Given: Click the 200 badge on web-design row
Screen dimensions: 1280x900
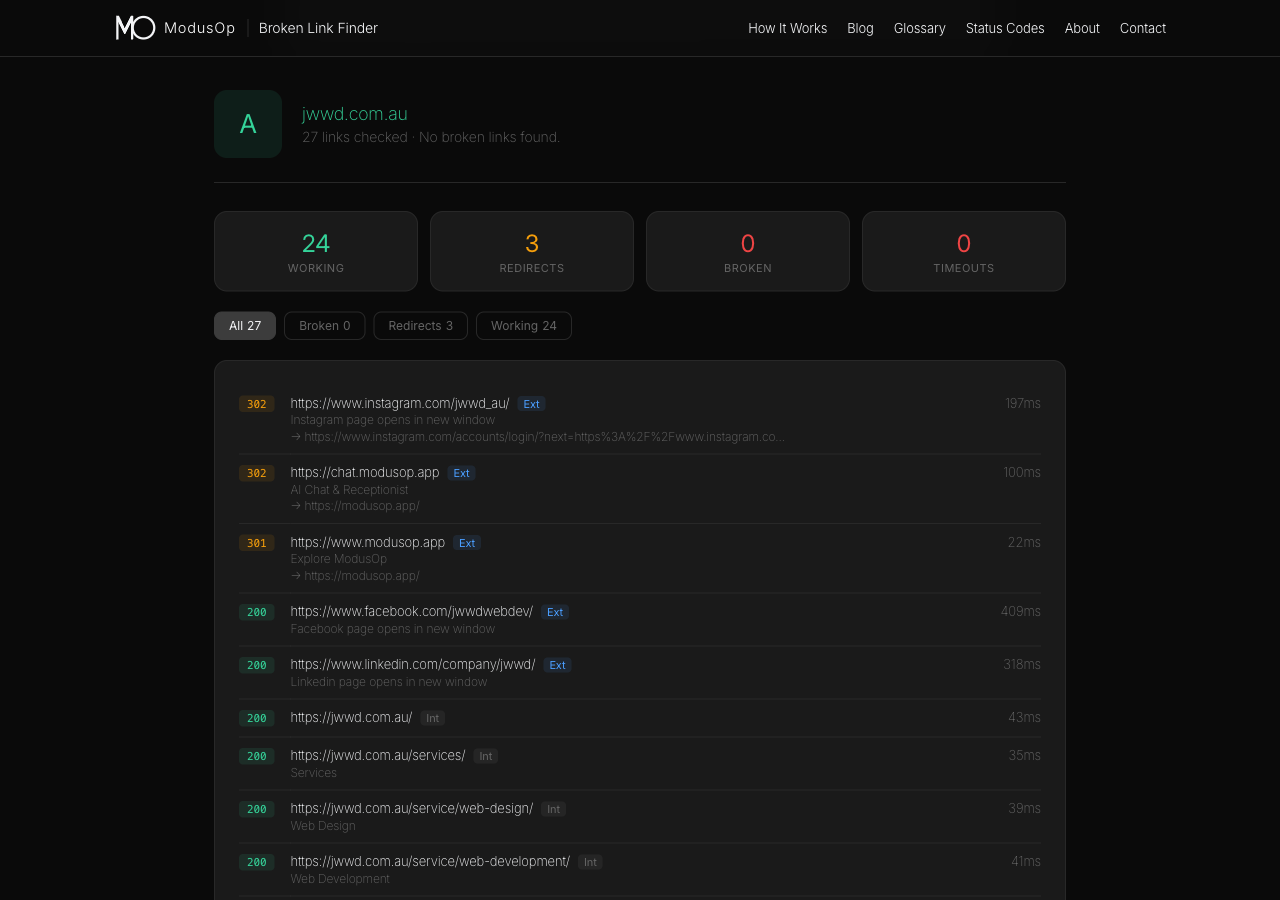Looking at the screenshot, I should (257, 809).
